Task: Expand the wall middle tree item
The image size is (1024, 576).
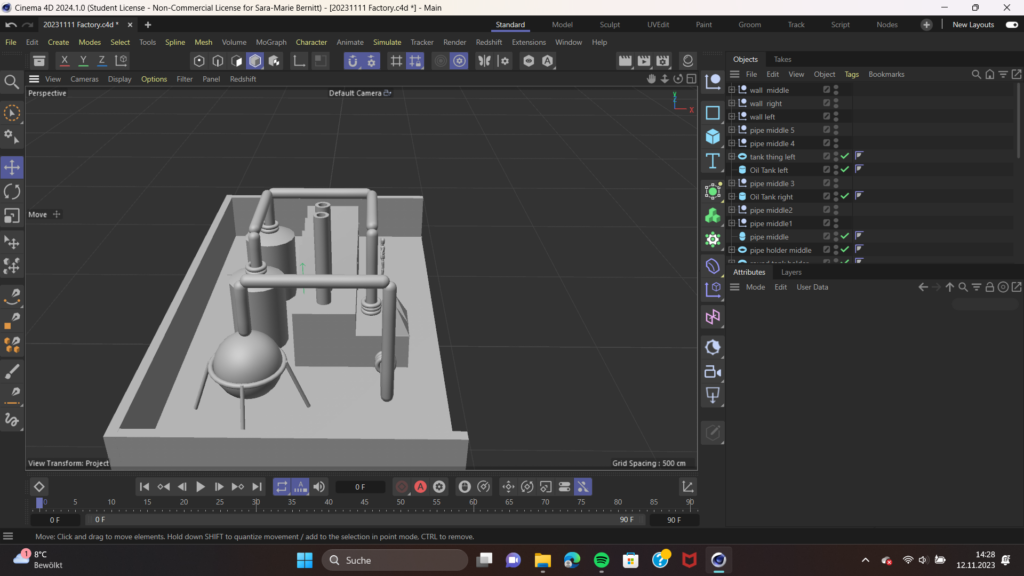Action: tap(732, 90)
